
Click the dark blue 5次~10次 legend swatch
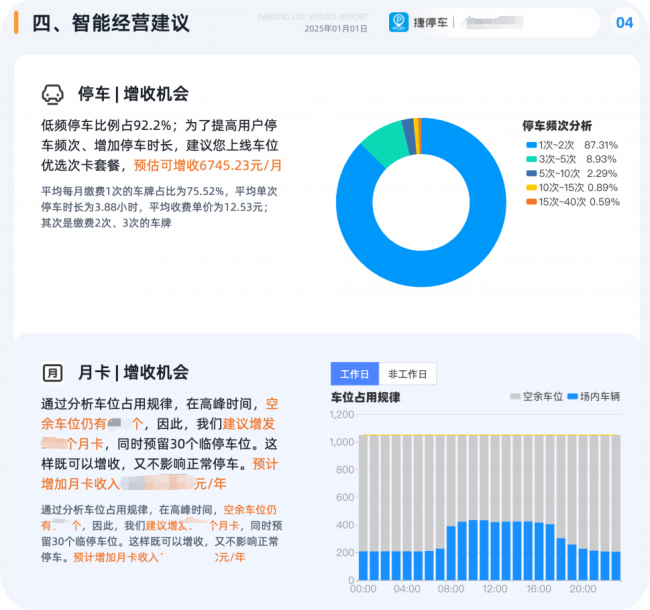coord(531,173)
